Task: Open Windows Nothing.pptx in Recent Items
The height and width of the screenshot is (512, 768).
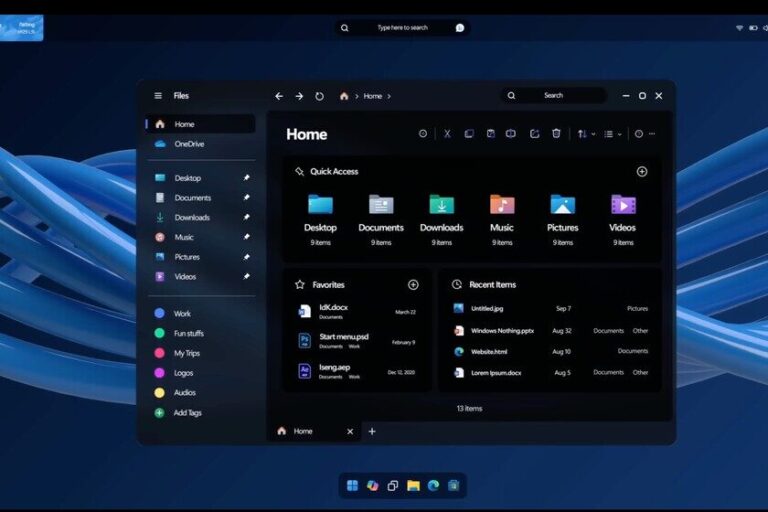Action: (x=551, y=331)
